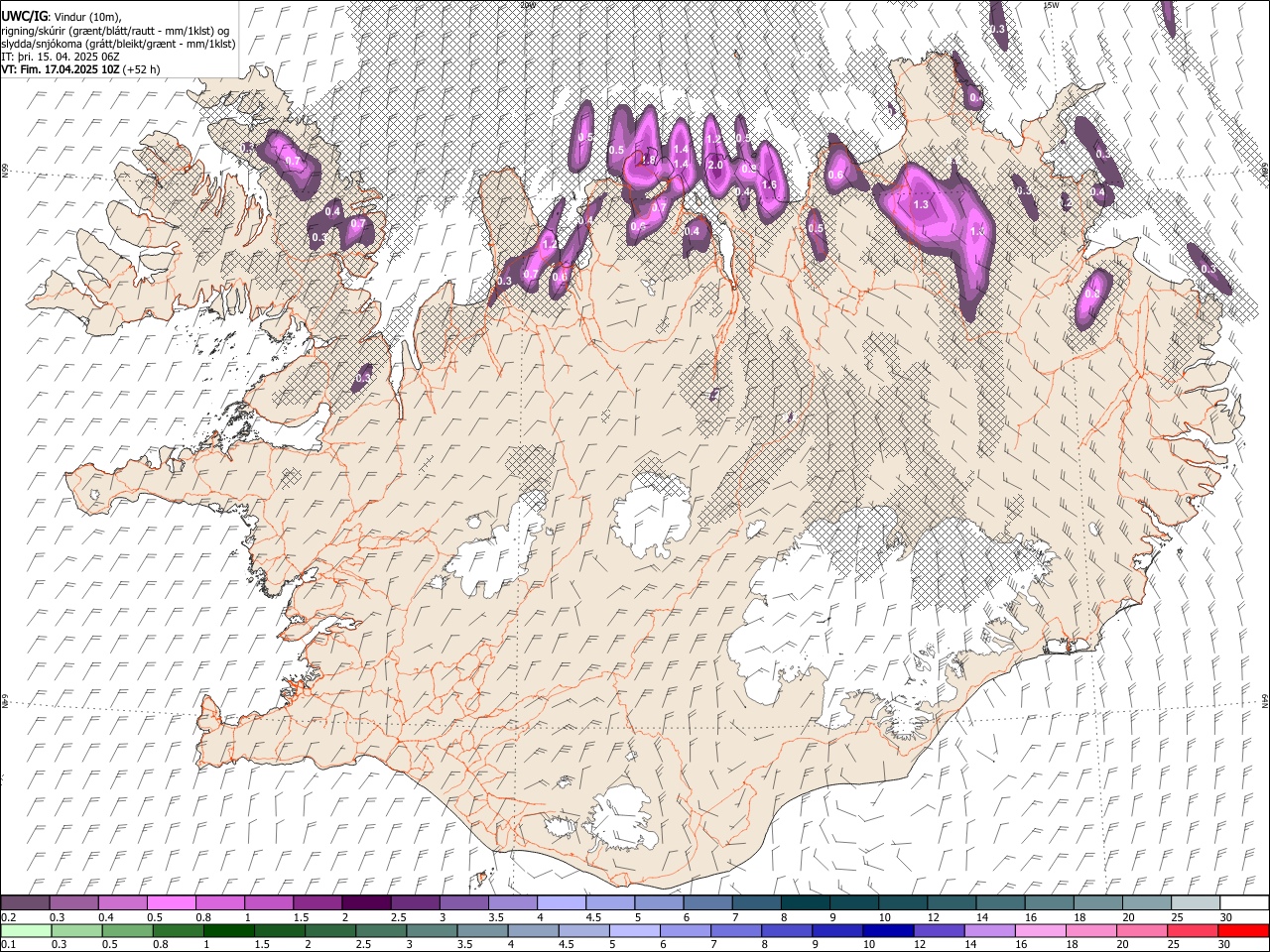Click the UWC/IG title text
Viewport: 1270px width, 952px height.
click(x=24, y=17)
